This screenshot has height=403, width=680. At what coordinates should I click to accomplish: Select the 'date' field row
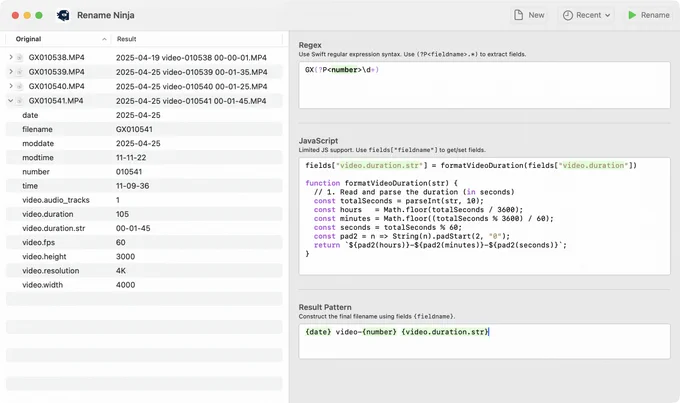(x=144, y=115)
